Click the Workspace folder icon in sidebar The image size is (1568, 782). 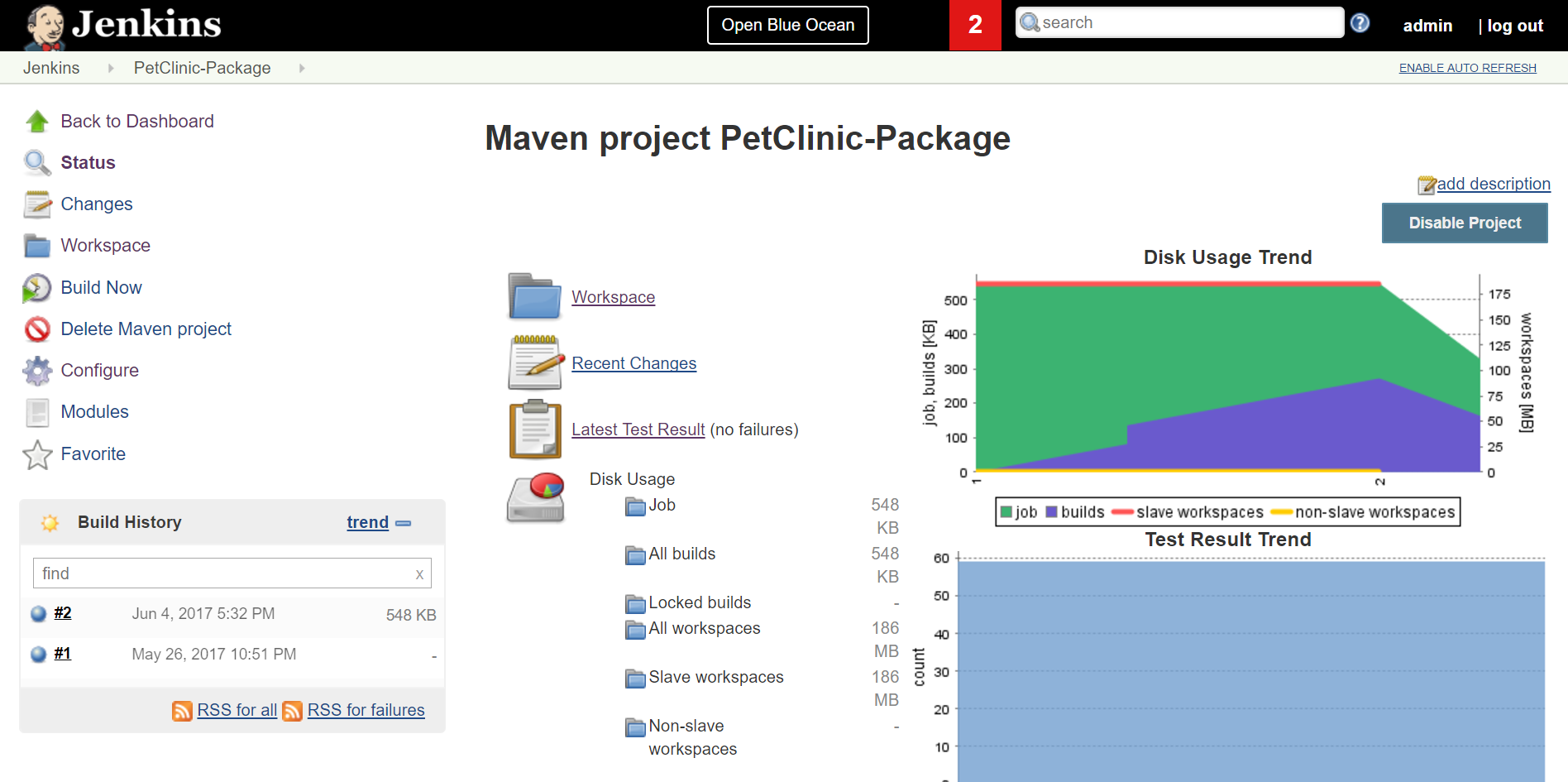click(x=37, y=246)
